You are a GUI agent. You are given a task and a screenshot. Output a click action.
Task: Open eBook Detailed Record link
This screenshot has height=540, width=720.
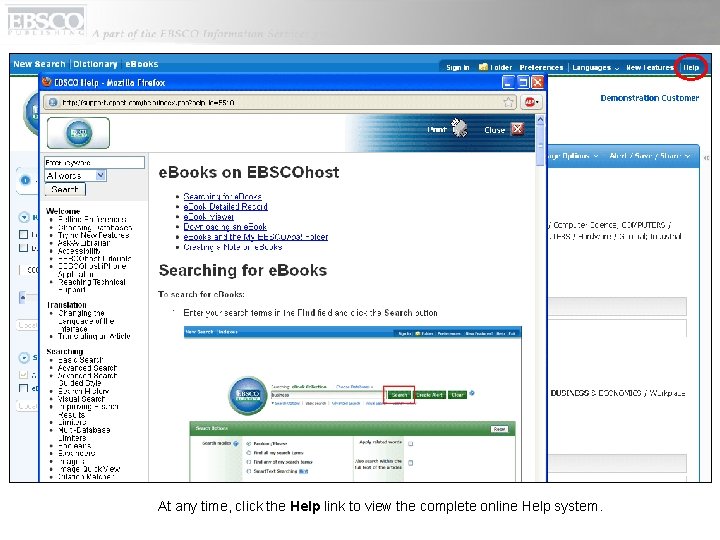point(225,207)
